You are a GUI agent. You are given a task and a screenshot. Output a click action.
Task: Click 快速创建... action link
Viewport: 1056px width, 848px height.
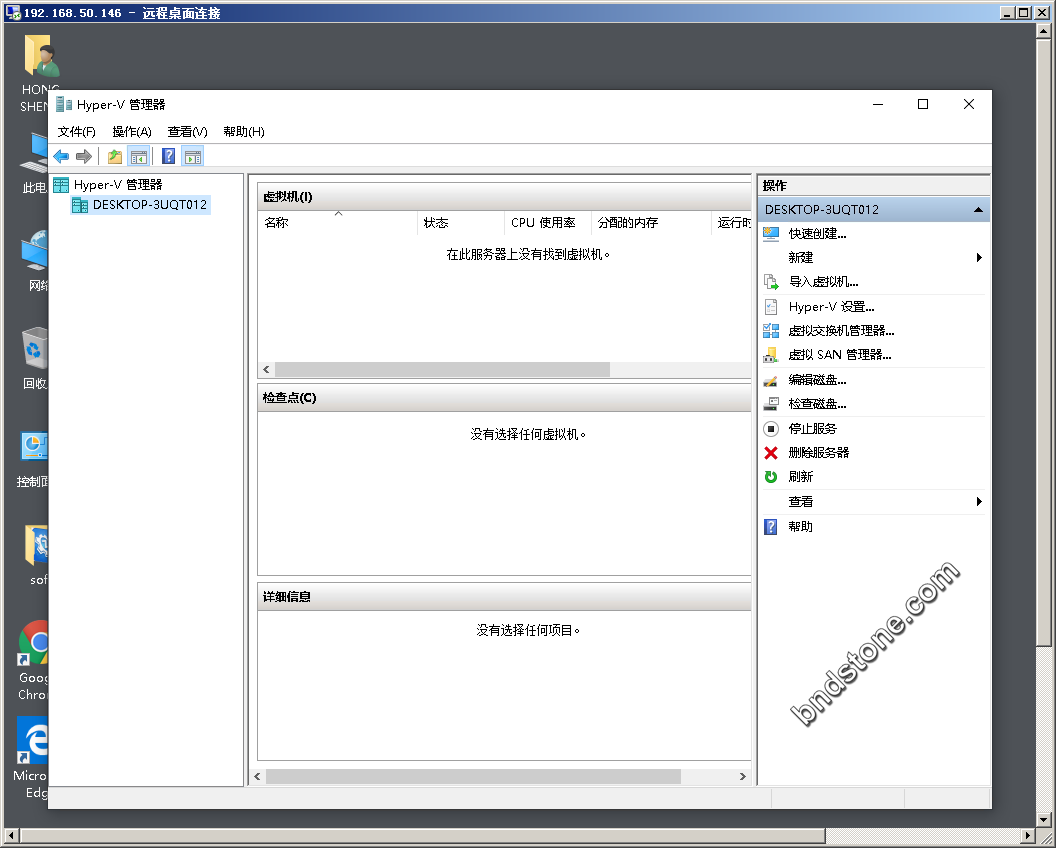pyautogui.click(x=818, y=234)
